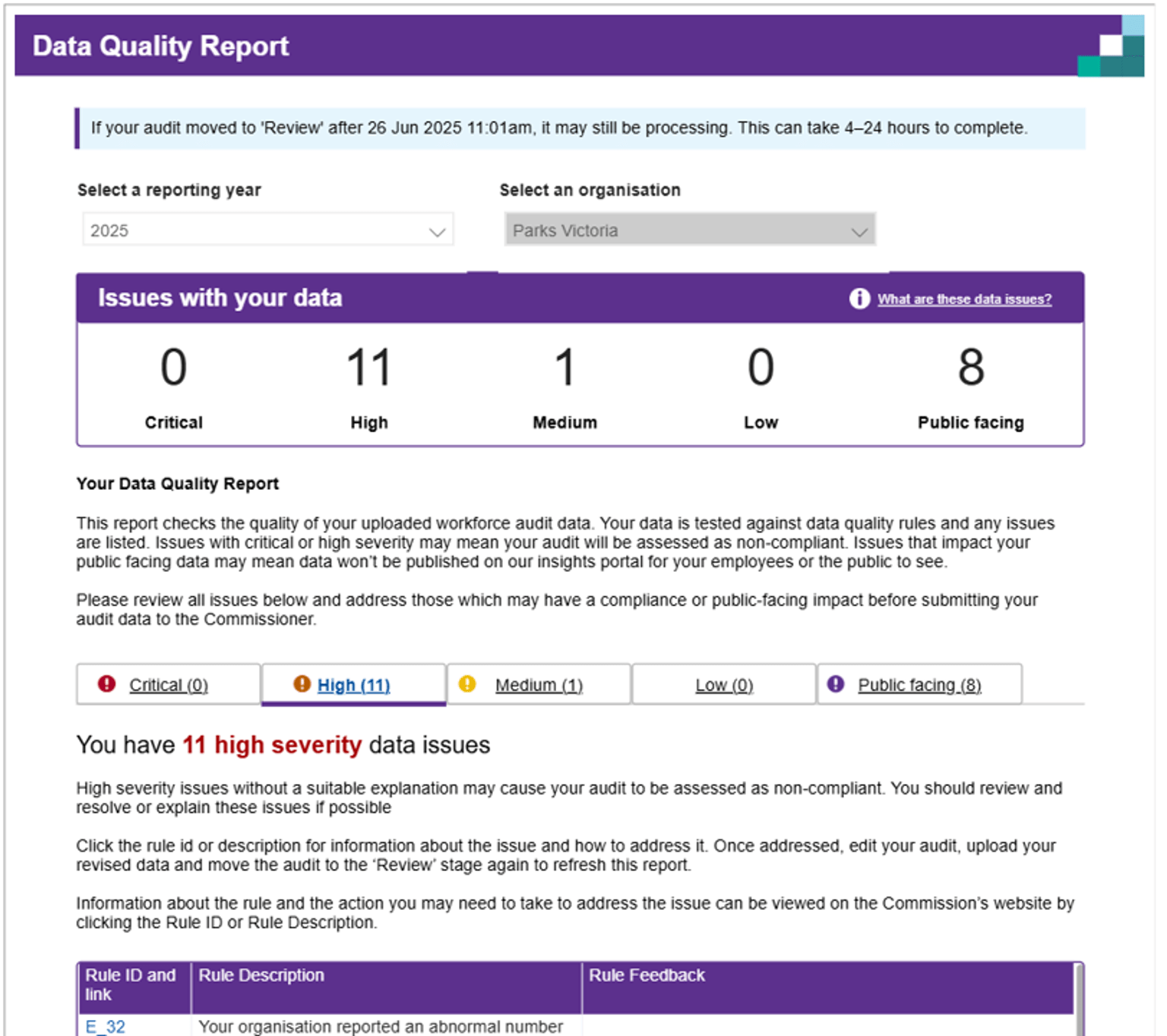Image resolution: width=1167 pixels, height=1036 pixels.
Task: Open the 'What are these data issues?' link
Action: pyautogui.click(x=965, y=299)
